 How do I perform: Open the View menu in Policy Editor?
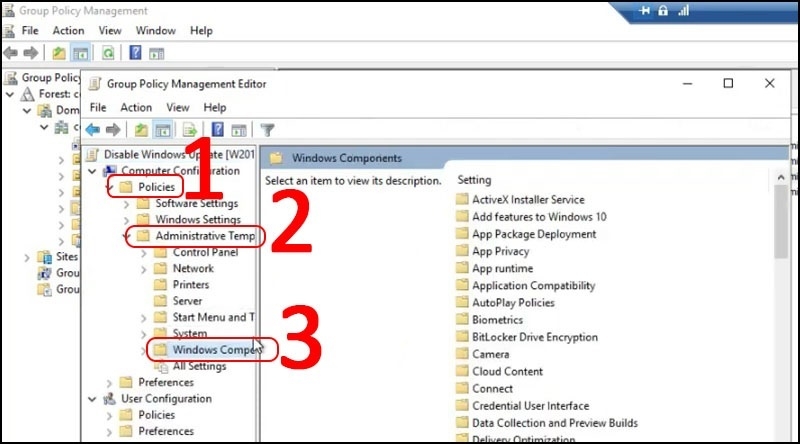(178, 107)
